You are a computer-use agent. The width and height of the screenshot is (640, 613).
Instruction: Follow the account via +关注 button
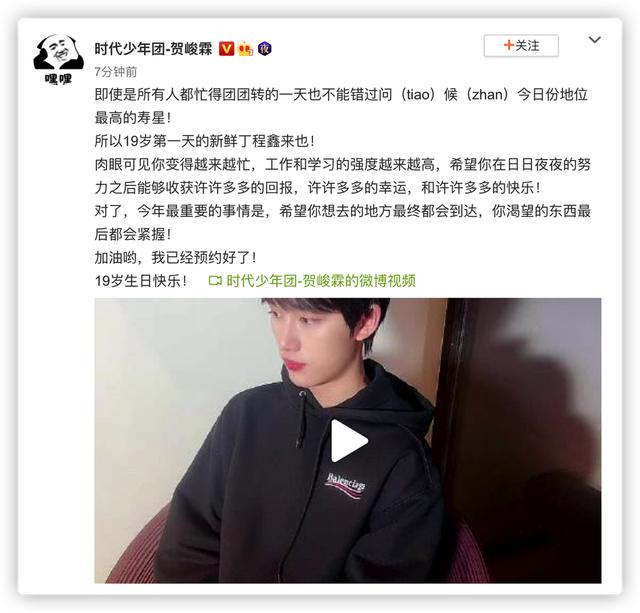coord(521,46)
